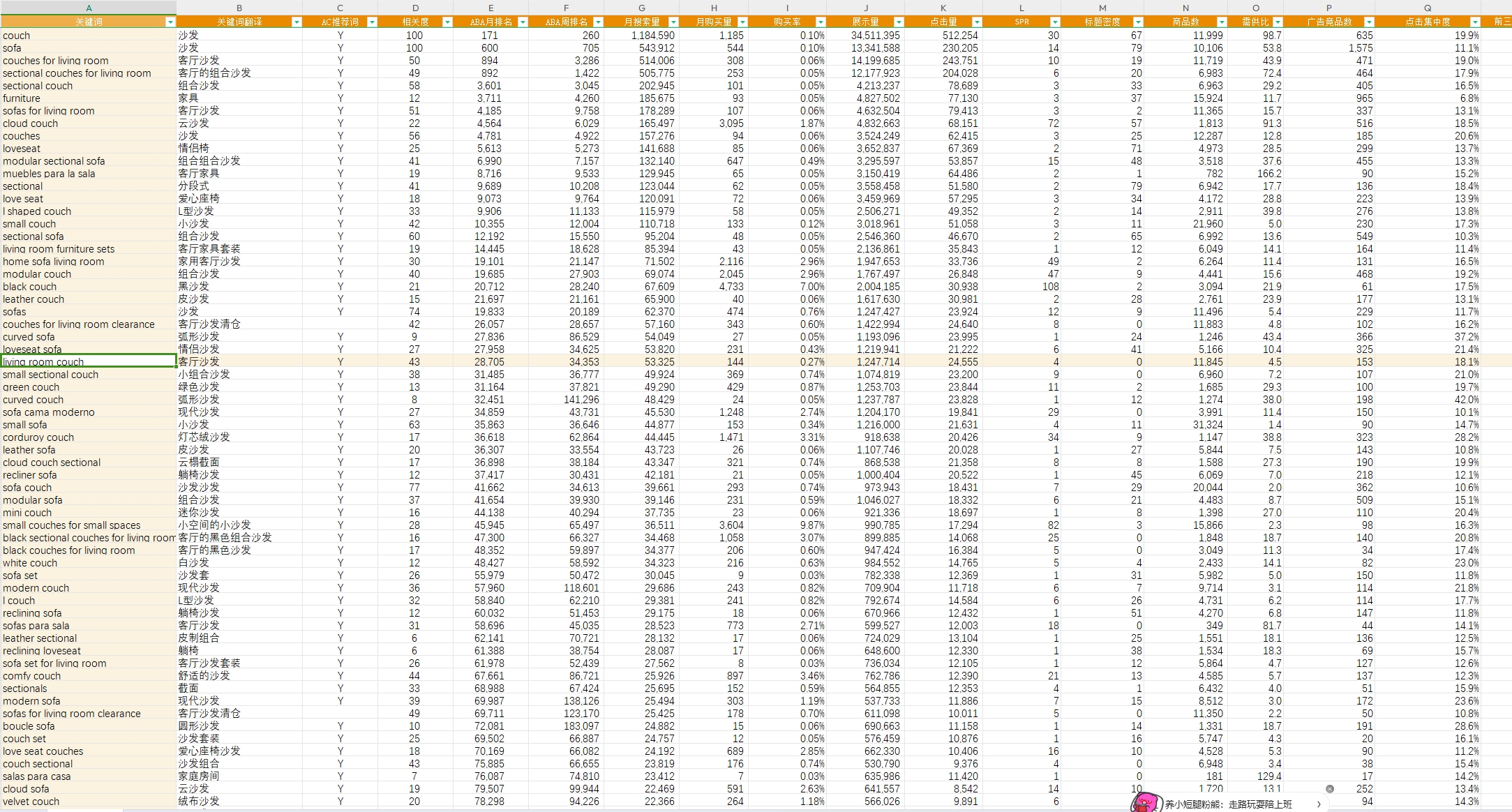Screen dimensions: 1512x812
Task: Open the 展示量 filter dropdown
Action: [899, 22]
